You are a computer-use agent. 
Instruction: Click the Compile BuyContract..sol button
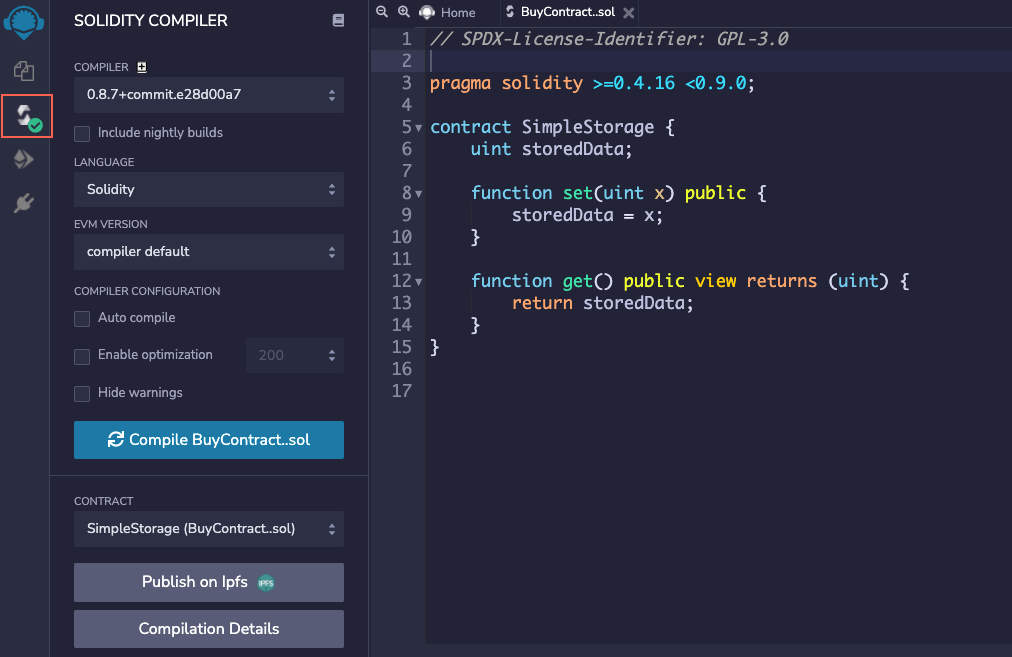pyautogui.click(x=208, y=440)
